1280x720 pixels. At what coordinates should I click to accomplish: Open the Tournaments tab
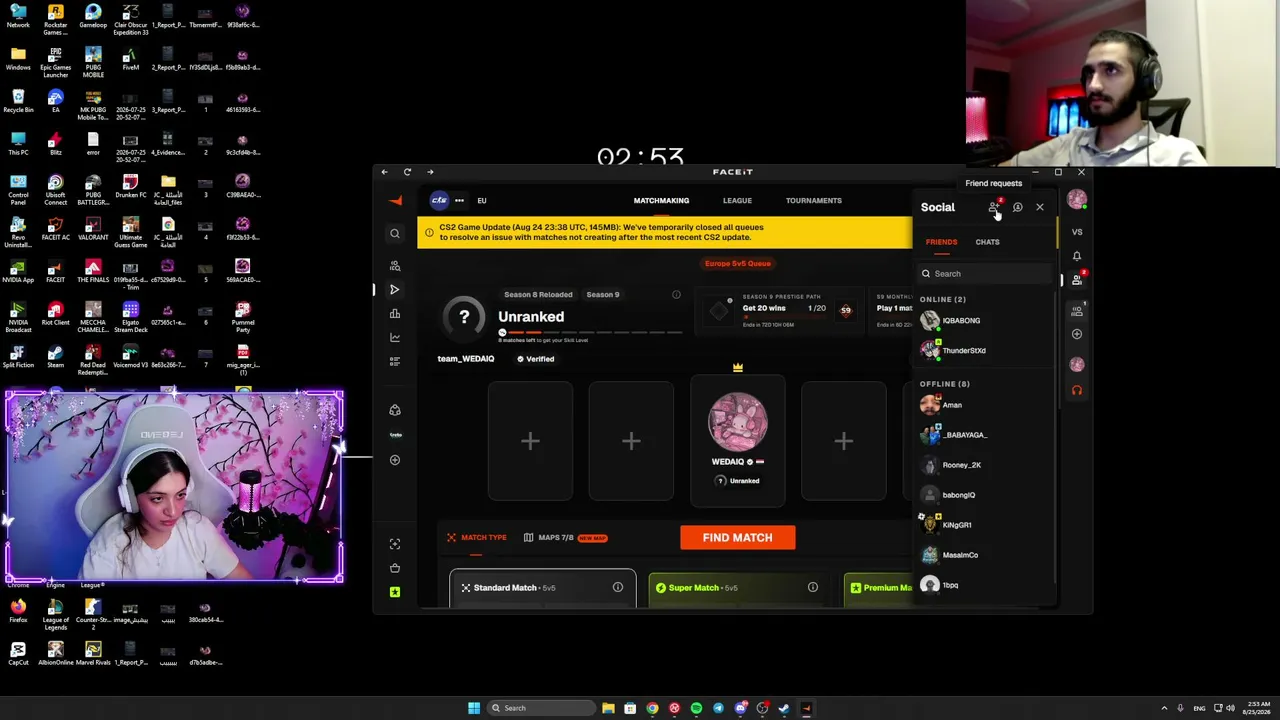(x=814, y=201)
